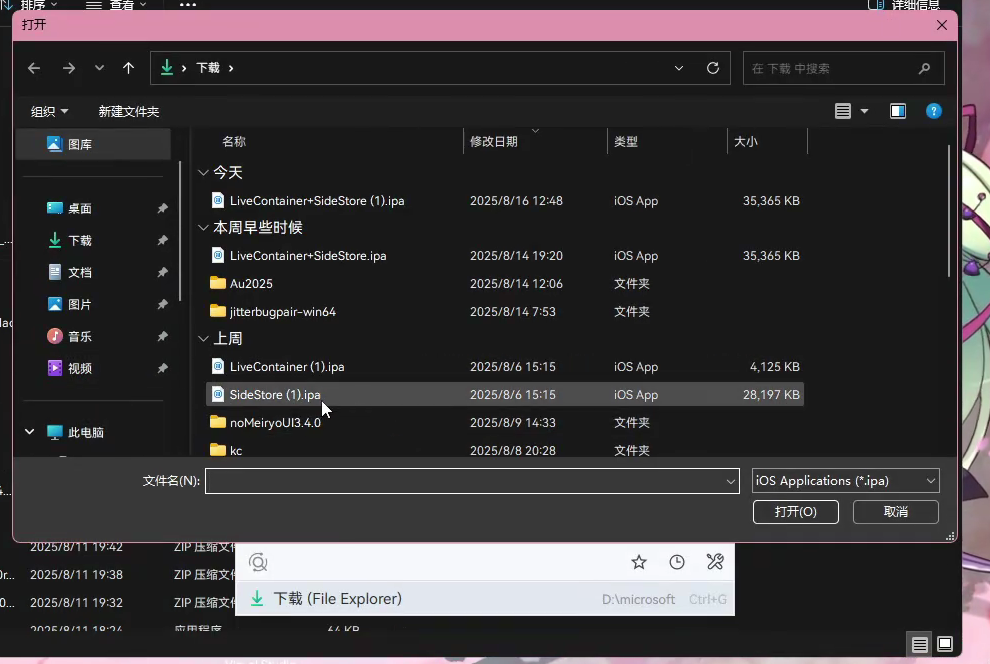Open the iOS Applications file type dropdown
990x664 pixels.
845,481
